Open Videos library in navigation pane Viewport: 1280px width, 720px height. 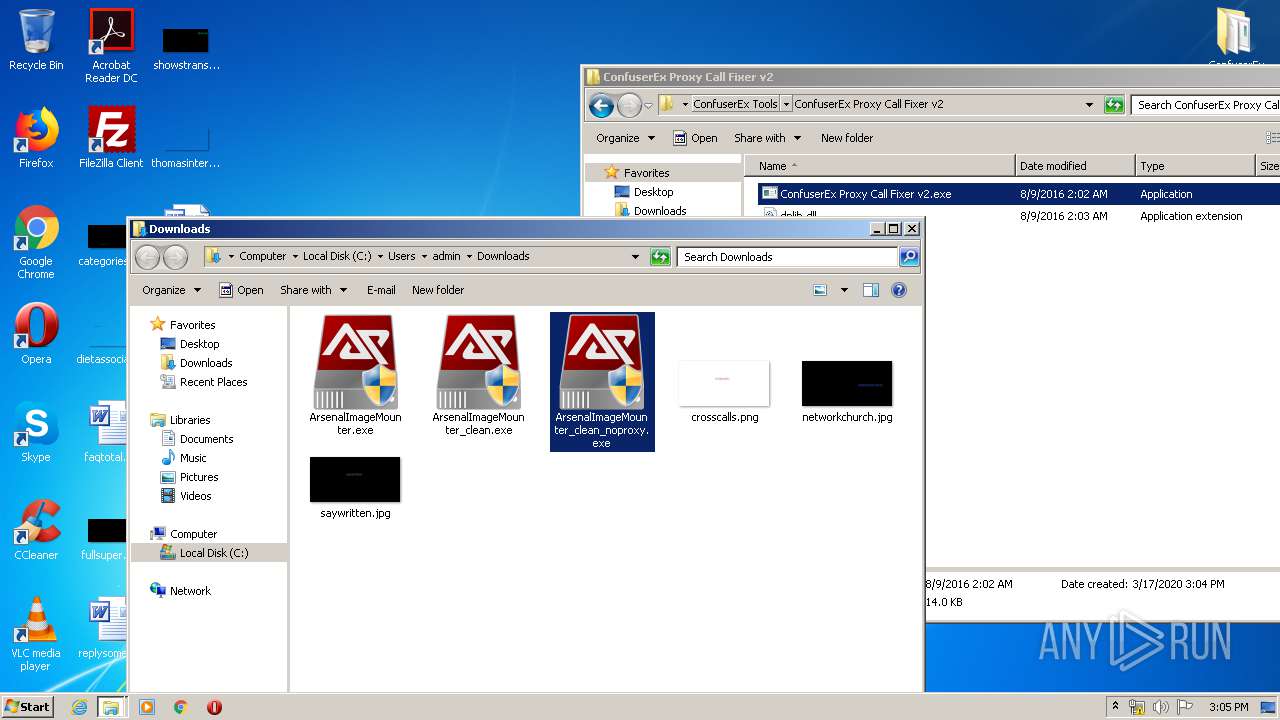tap(195, 496)
